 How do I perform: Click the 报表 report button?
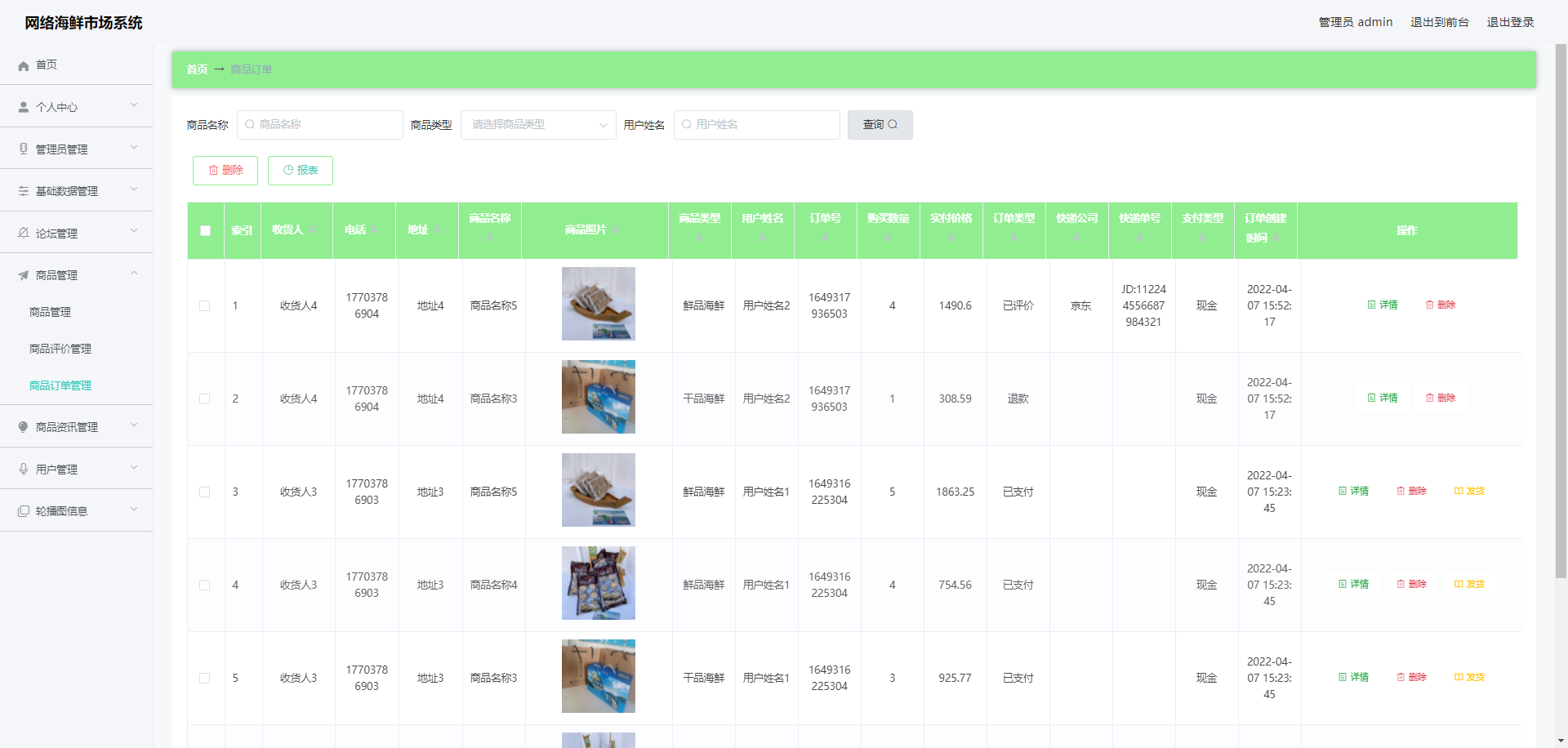coord(301,170)
